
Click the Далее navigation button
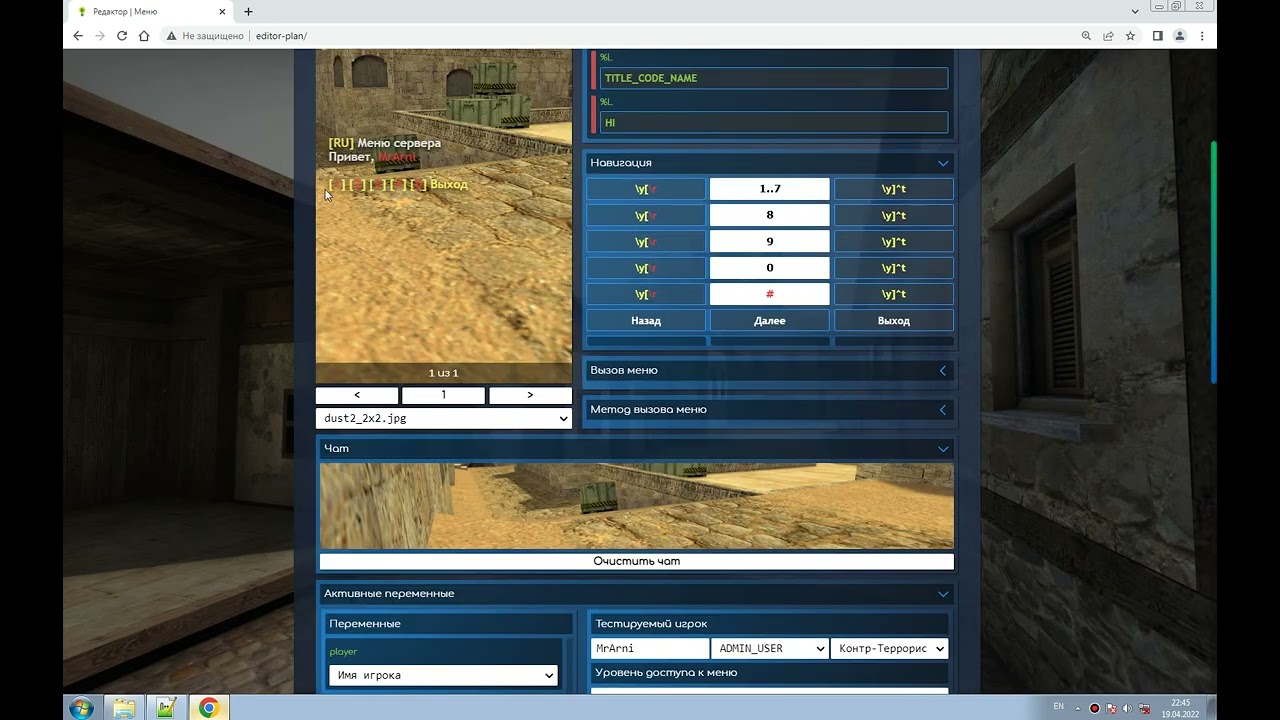(769, 321)
